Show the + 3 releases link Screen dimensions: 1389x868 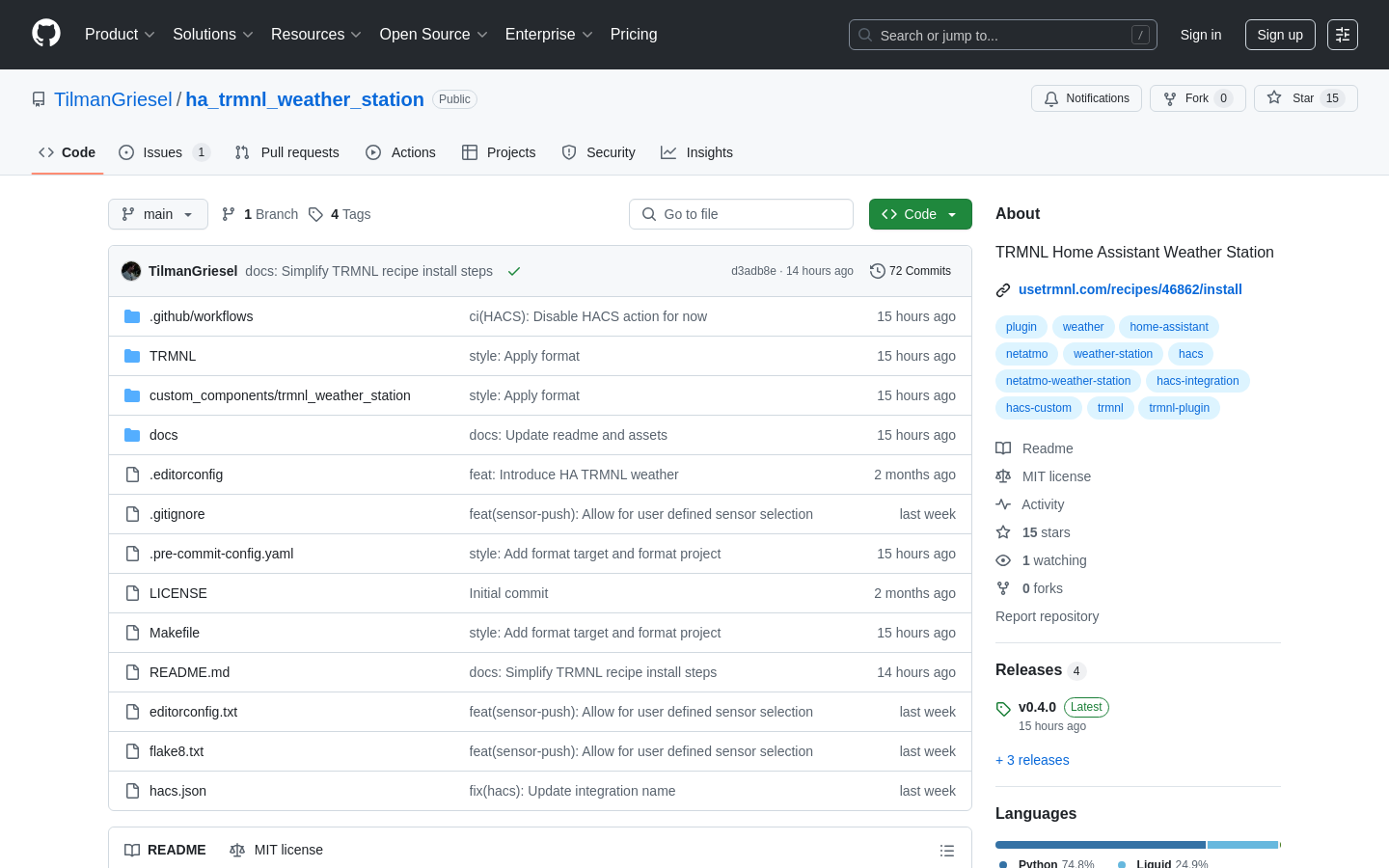pos(1032,760)
